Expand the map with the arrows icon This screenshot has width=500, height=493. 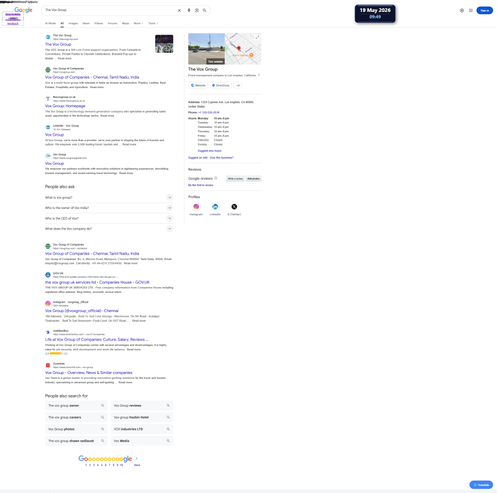pos(257,37)
